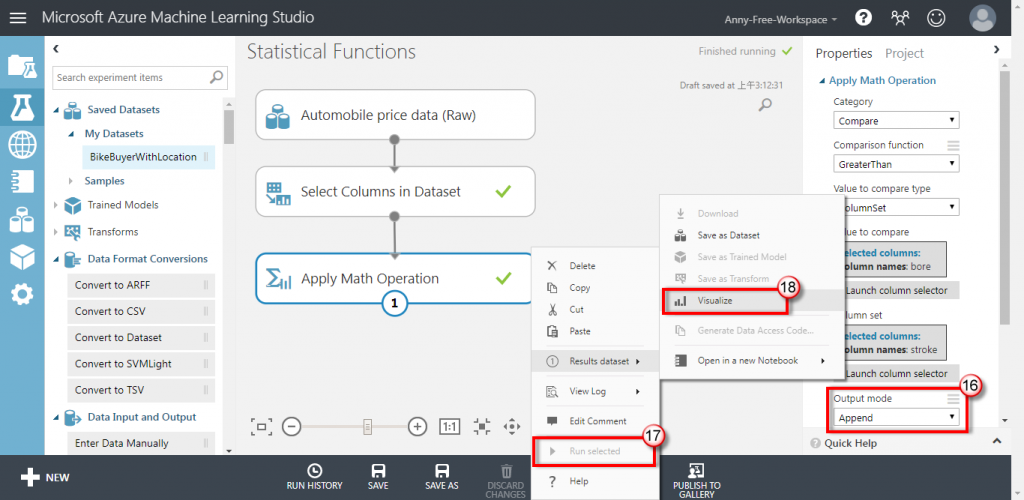This screenshot has width=1024, height=500.
Task: Open the Projects sidebar icon
Action: [22, 66]
